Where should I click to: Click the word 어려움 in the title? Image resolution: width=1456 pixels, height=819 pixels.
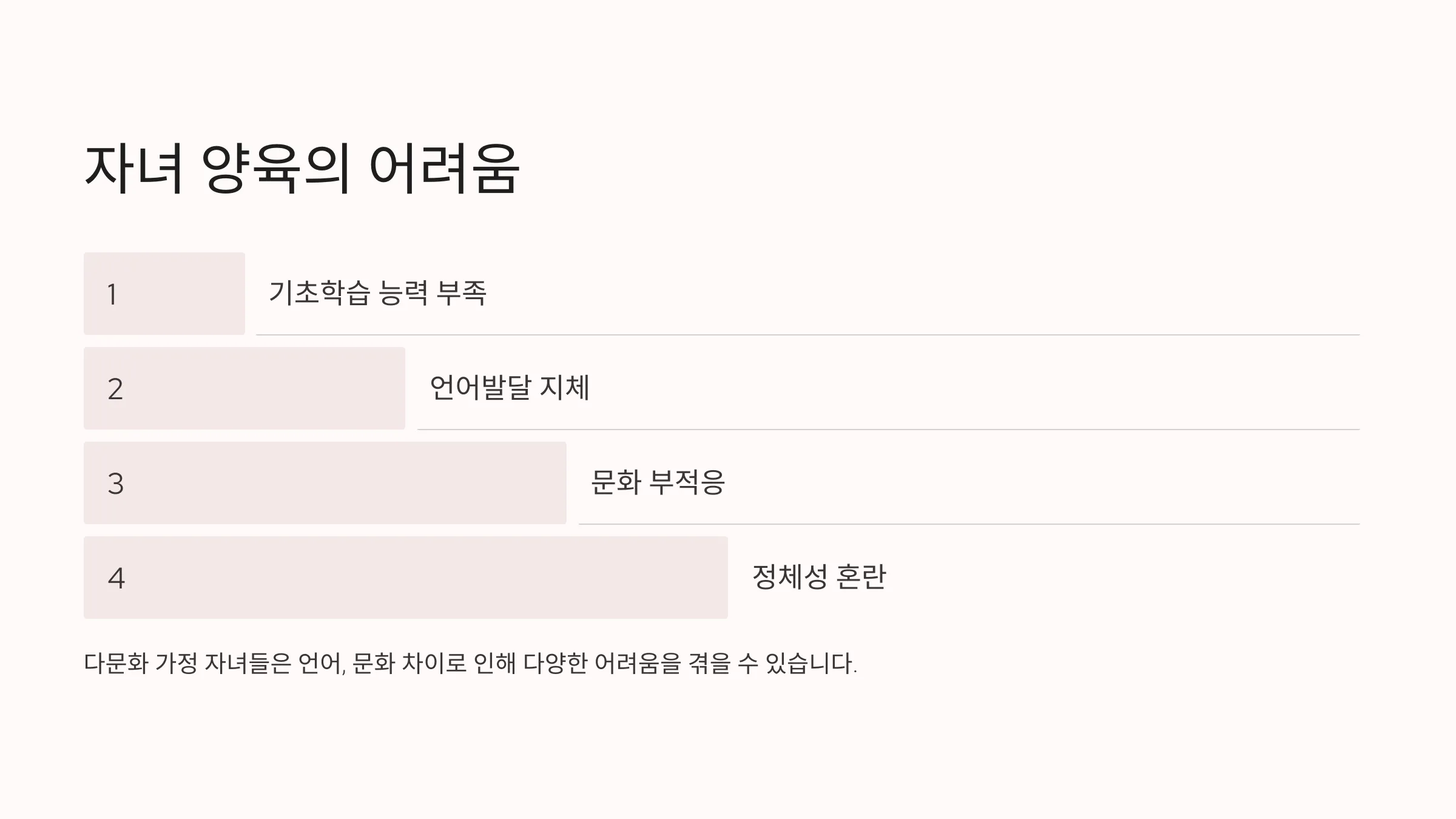click(444, 169)
